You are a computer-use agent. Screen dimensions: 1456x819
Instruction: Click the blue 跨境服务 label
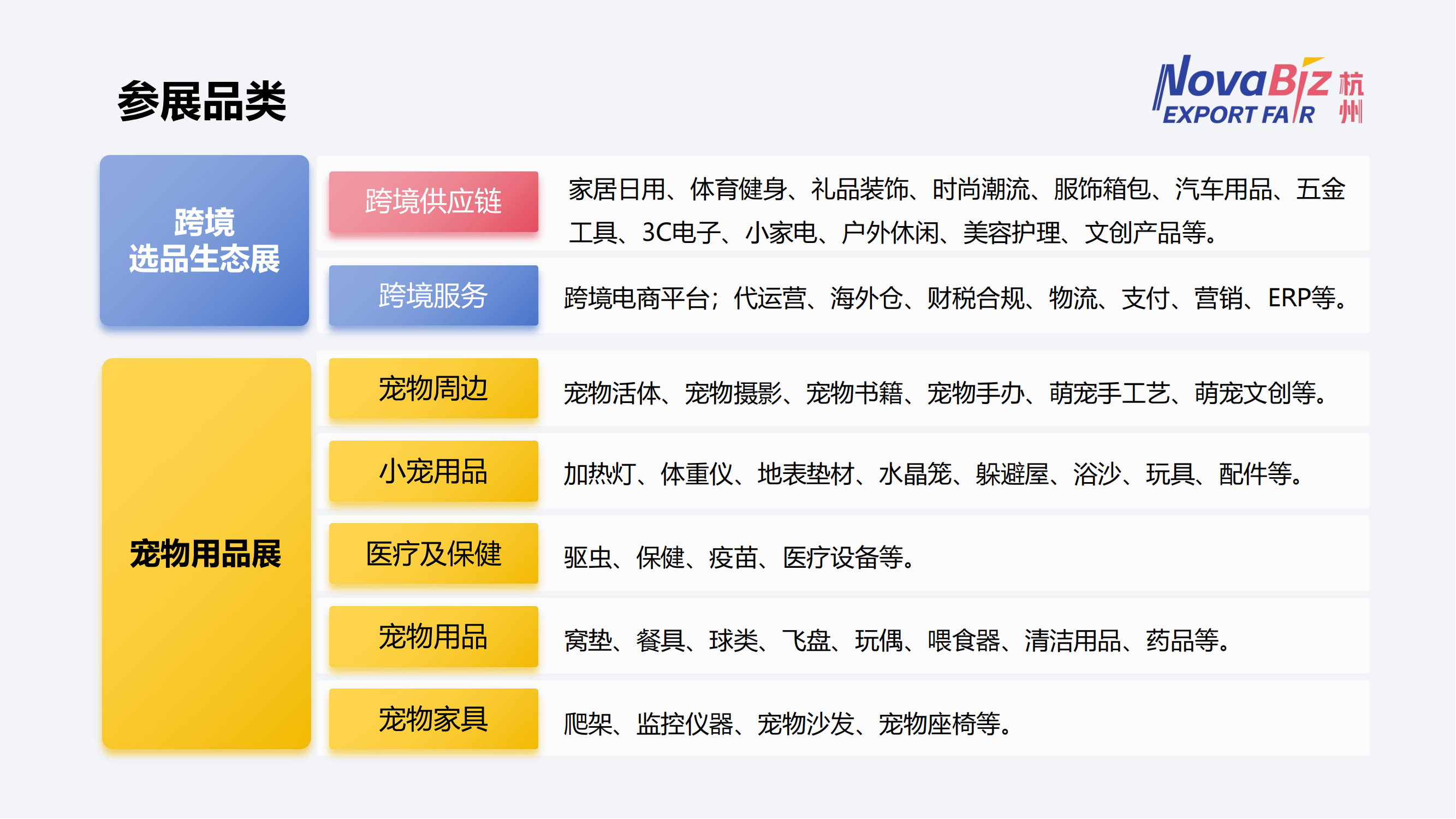coord(433,295)
